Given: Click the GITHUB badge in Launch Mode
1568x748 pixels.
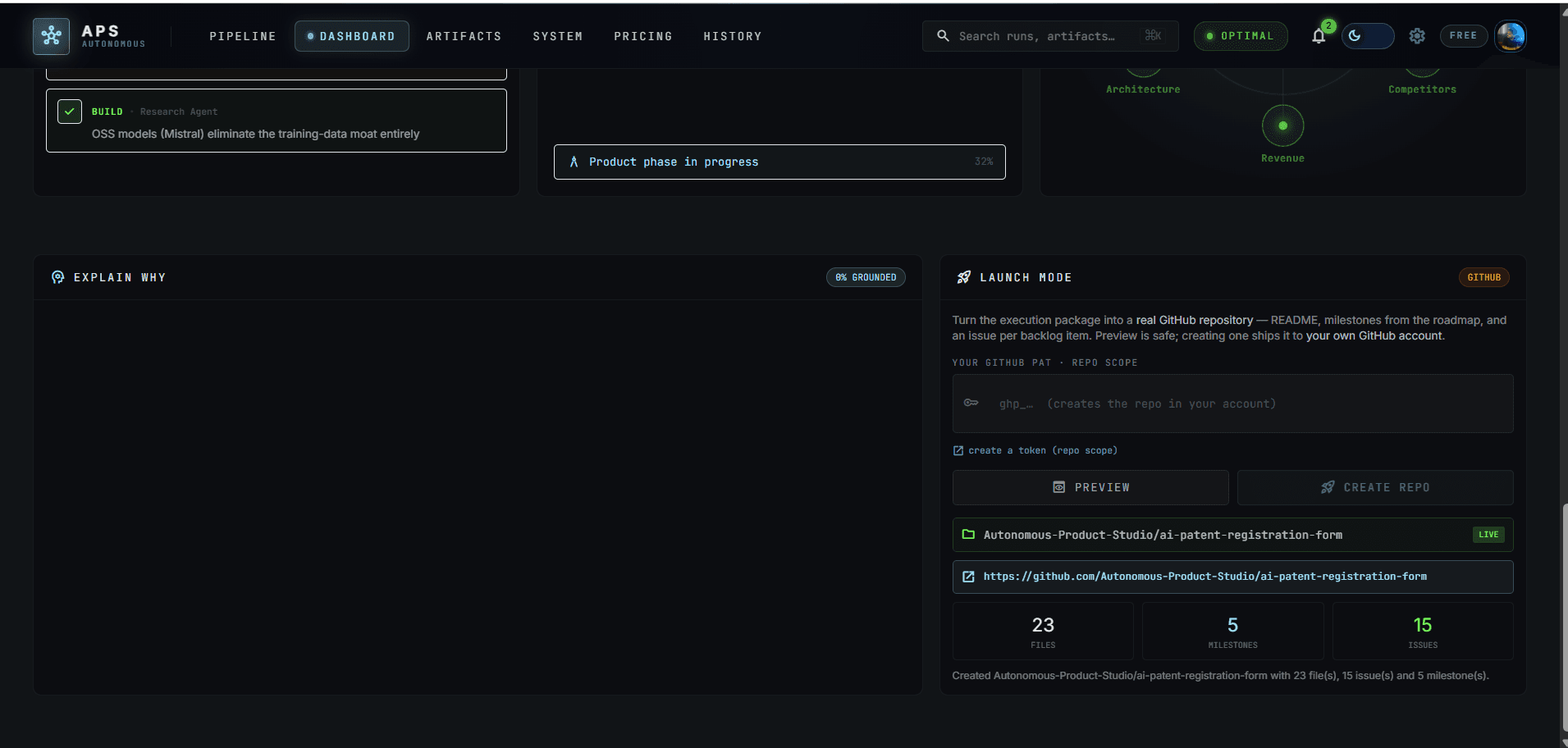Looking at the screenshot, I should tap(1483, 277).
